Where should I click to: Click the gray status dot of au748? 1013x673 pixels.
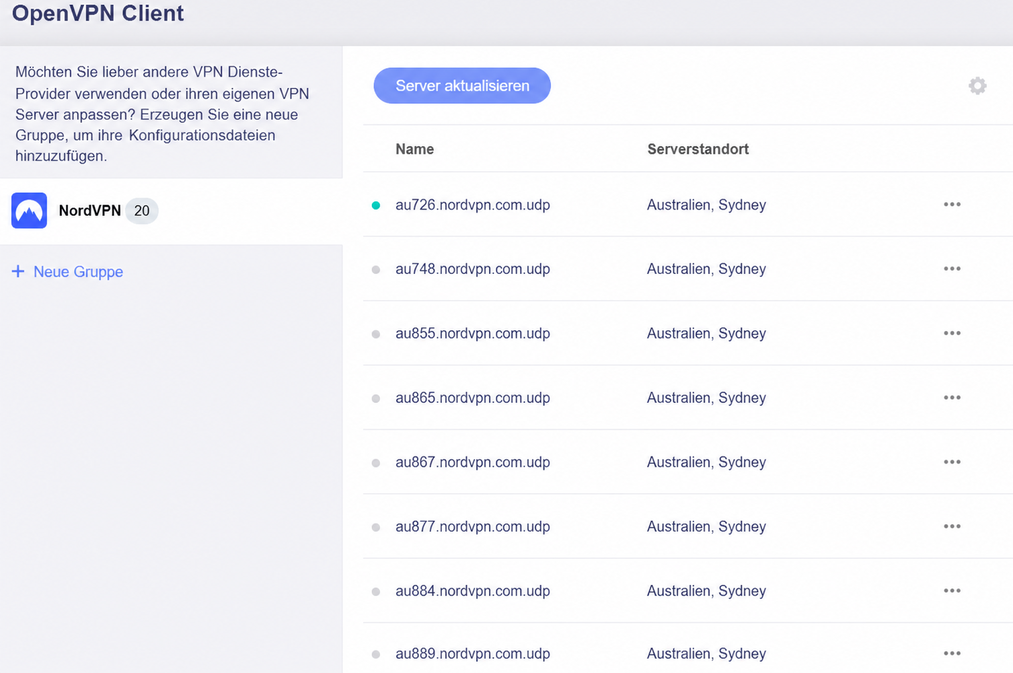pyautogui.click(x=376, y=269)
